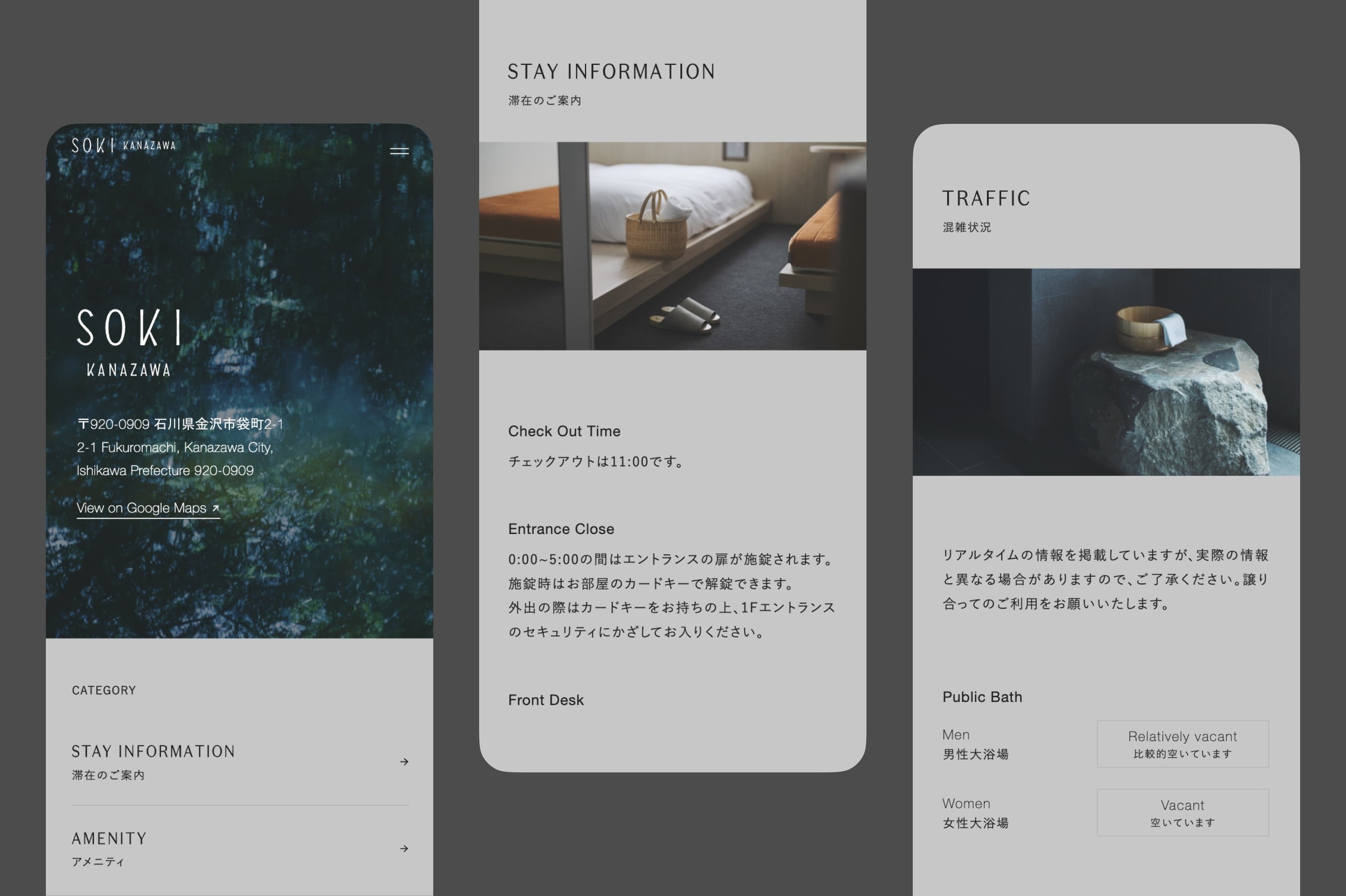Click the TRAFFIC page title

click(986, 199)
